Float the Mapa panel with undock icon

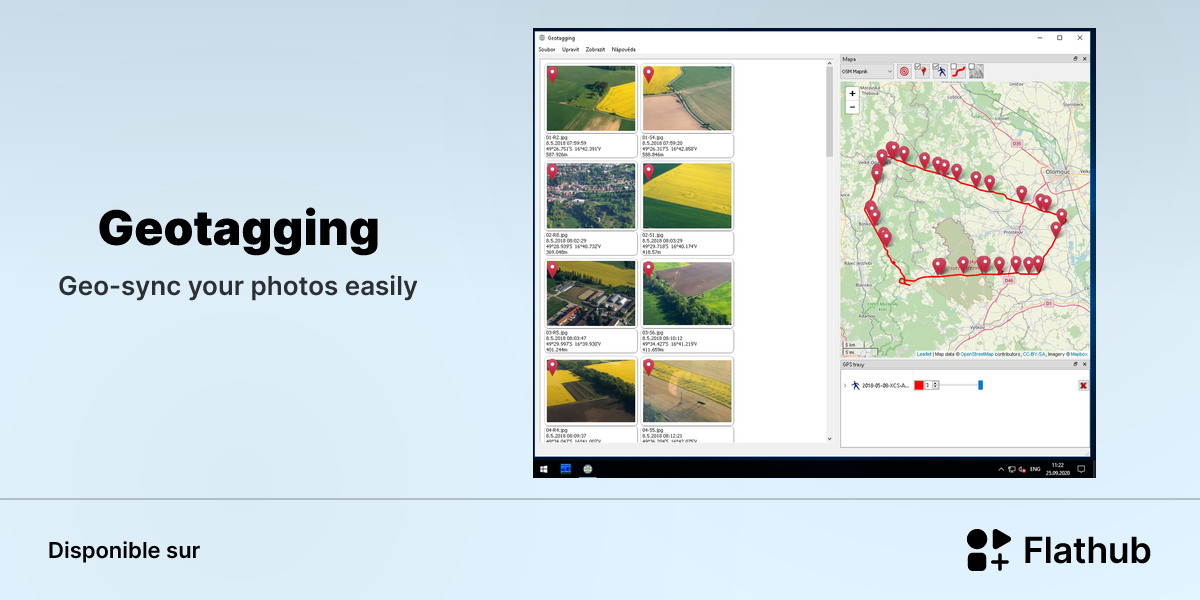pos(1075,59)
